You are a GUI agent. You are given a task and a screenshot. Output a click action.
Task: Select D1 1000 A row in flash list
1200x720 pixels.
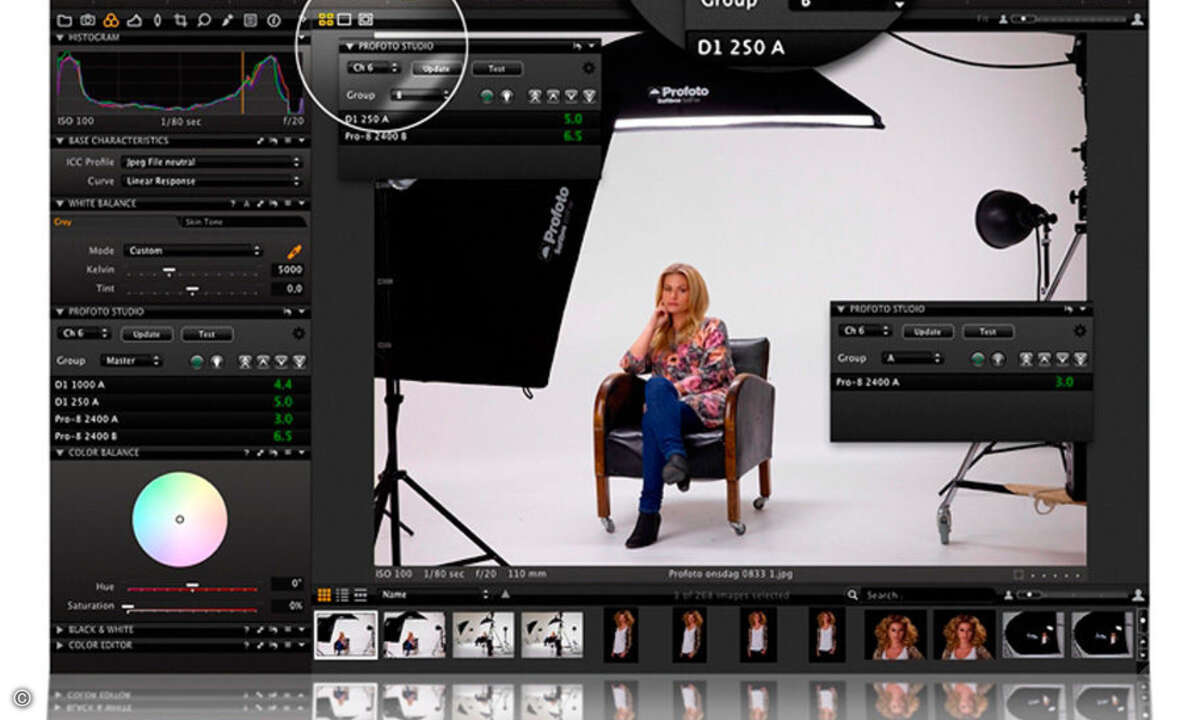179,384
